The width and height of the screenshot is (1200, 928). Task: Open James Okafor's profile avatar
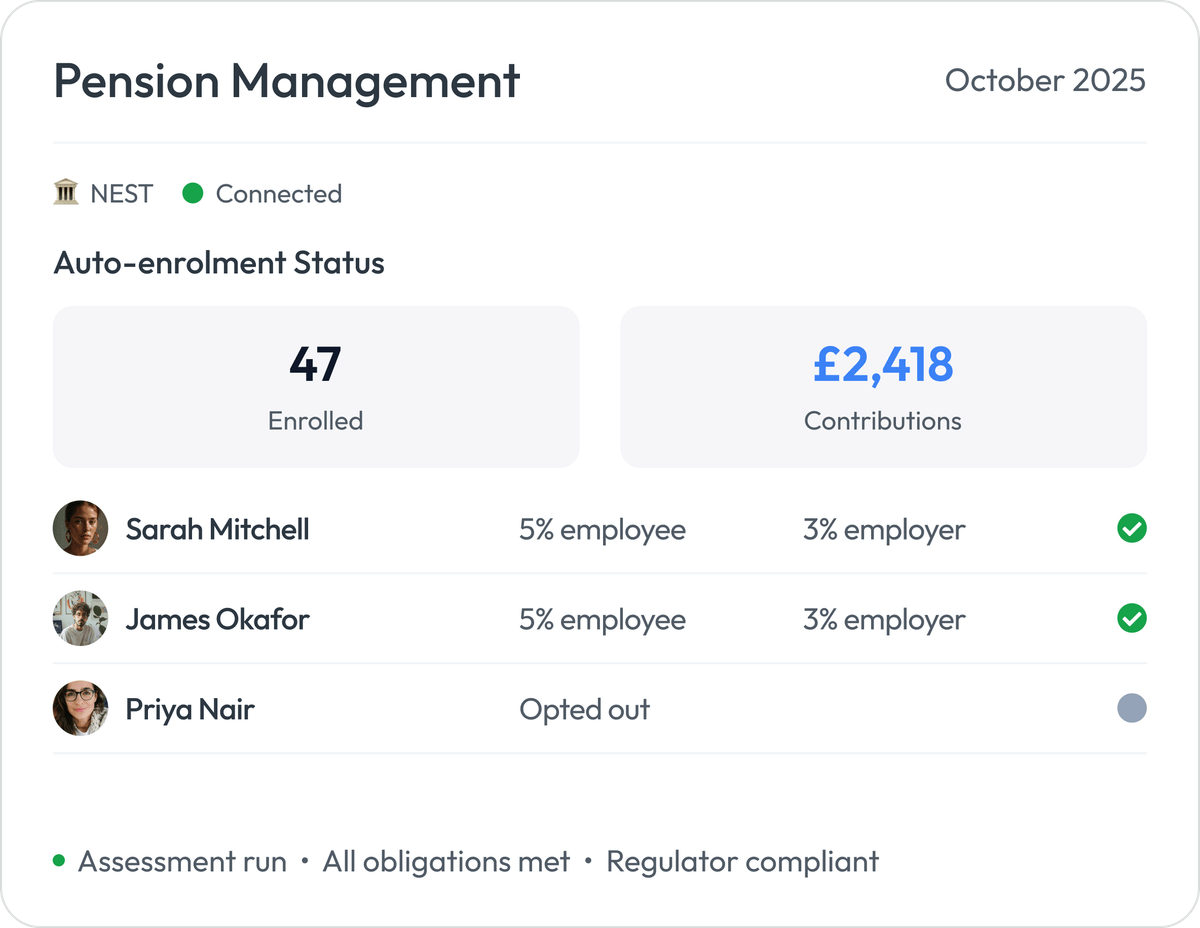(80, 618)
